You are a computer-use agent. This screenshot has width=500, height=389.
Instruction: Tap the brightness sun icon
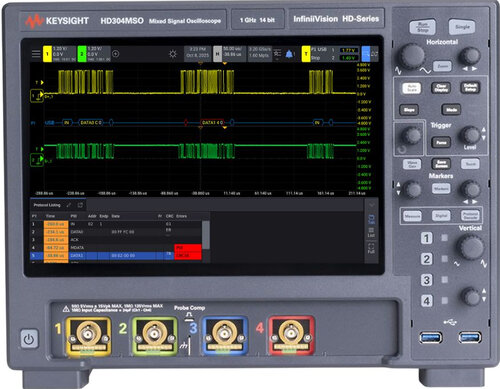point(173,54)
